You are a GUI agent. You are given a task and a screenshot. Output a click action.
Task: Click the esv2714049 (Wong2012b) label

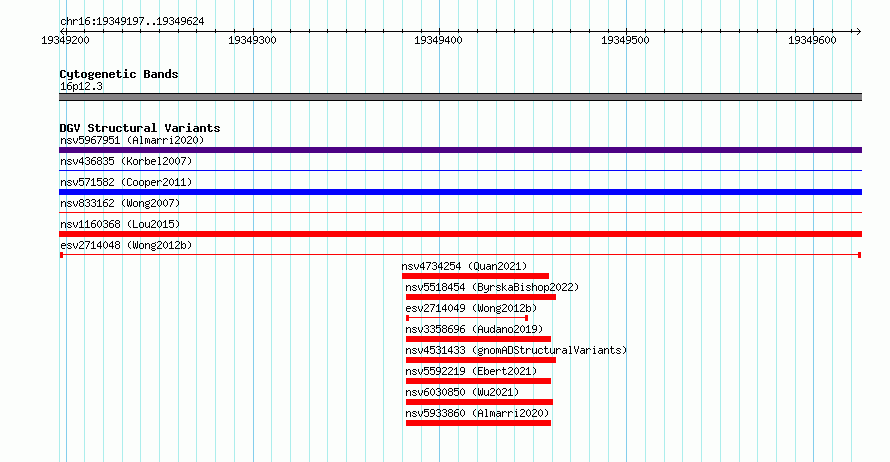pos(471,308)
